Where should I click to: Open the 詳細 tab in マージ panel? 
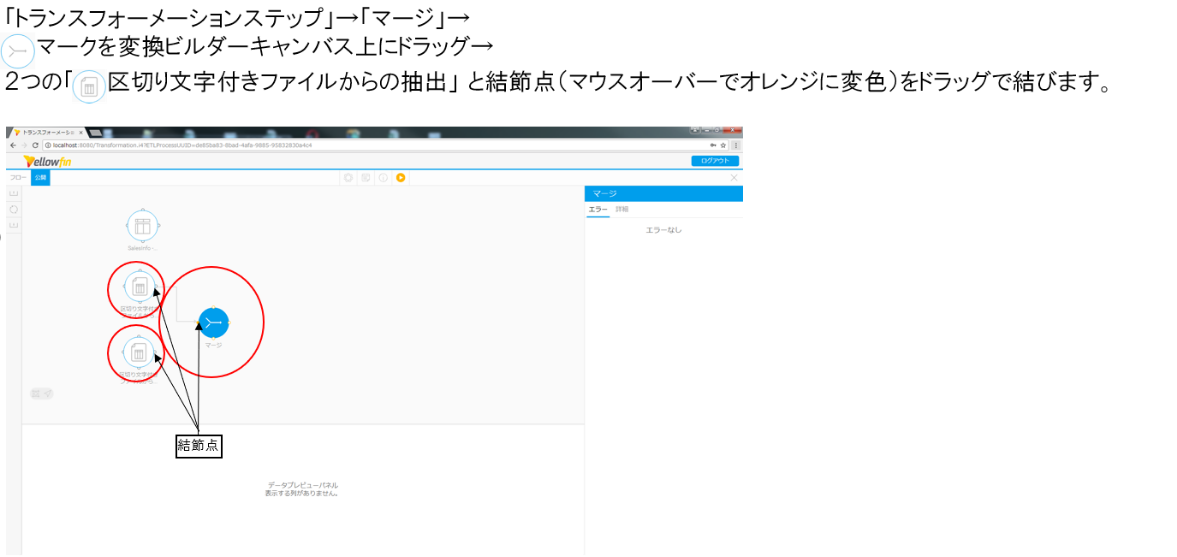click(622, 209)
